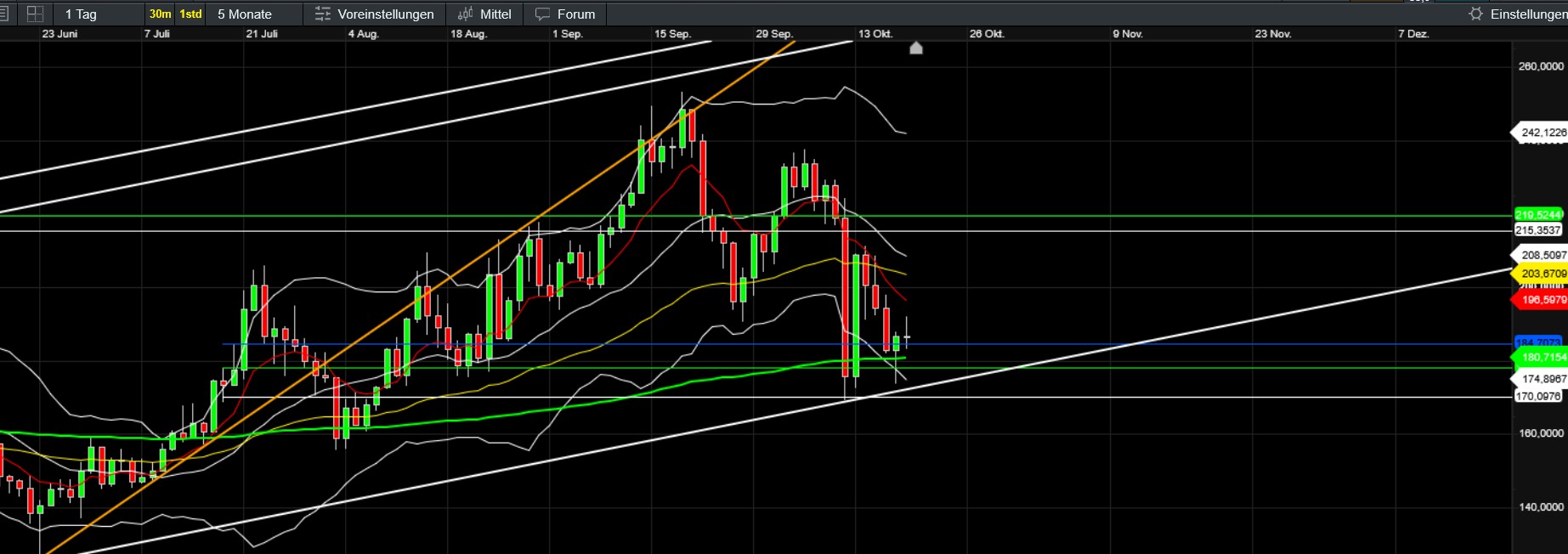1568x554 pixels.
Task: Click the white 170,0976 support level label
Action: (1538, 396)
